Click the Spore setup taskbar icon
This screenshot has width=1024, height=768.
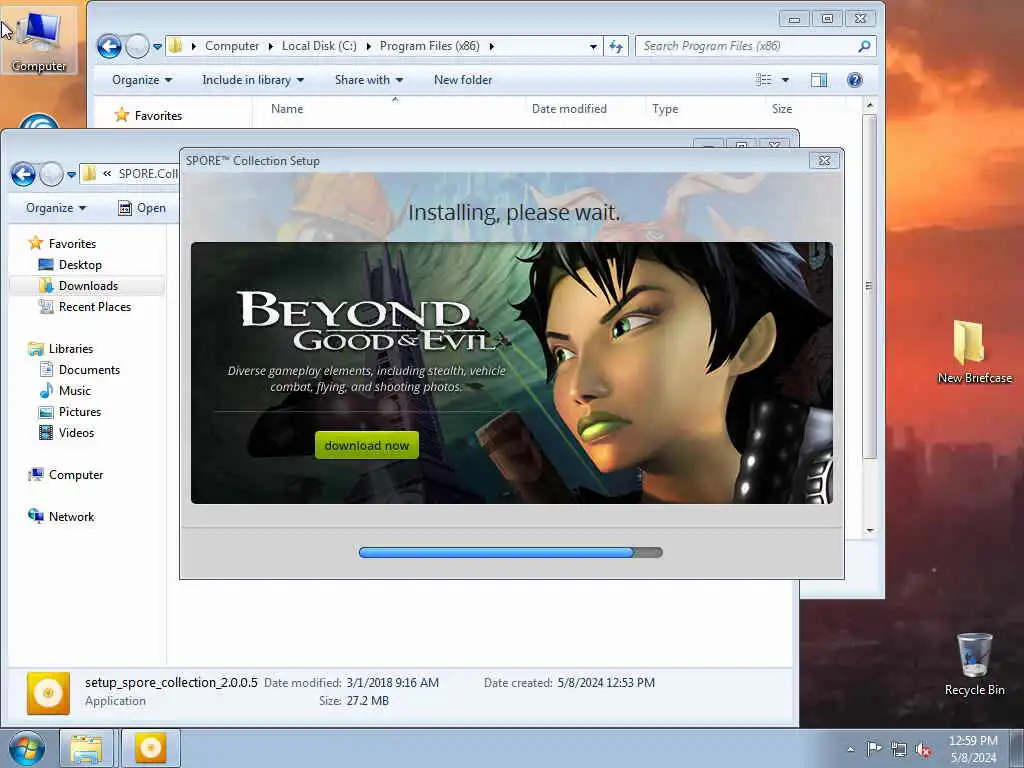150,748
